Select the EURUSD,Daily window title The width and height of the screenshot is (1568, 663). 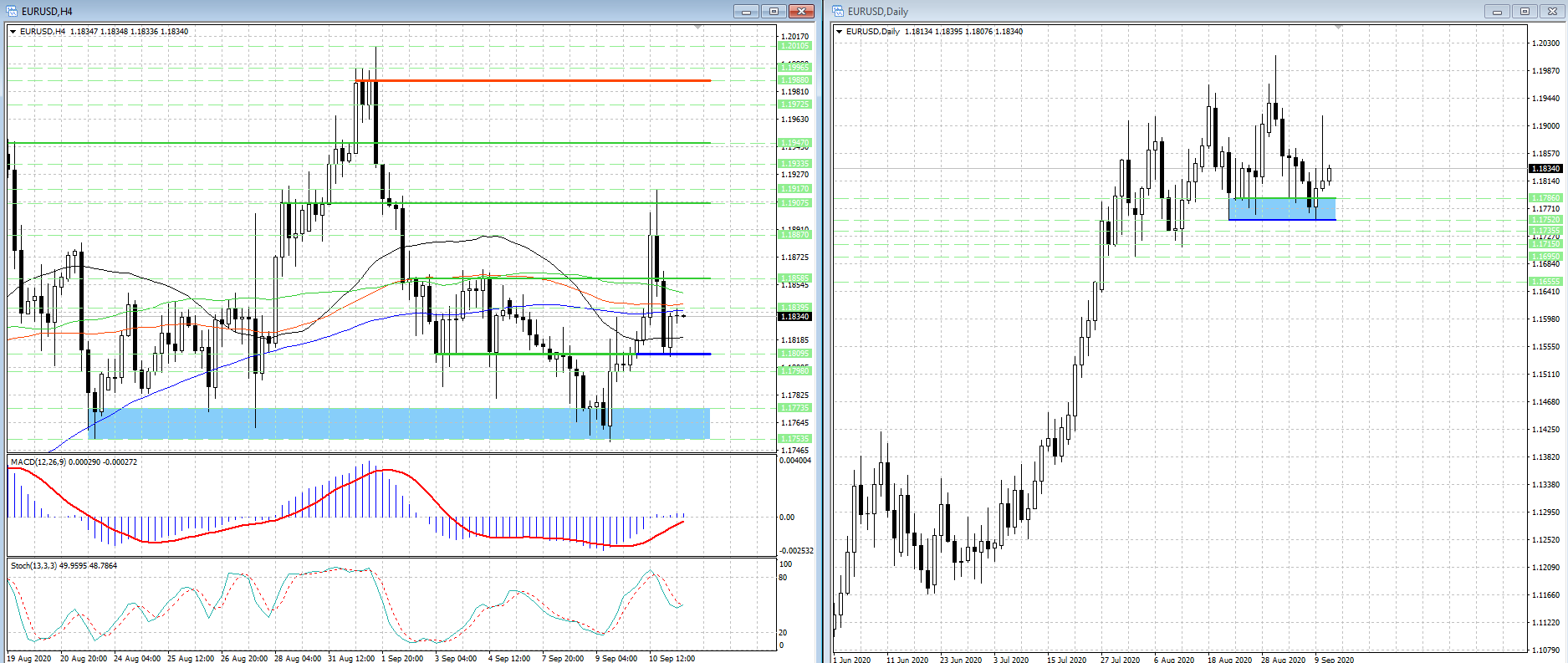(x=878, y=12)
